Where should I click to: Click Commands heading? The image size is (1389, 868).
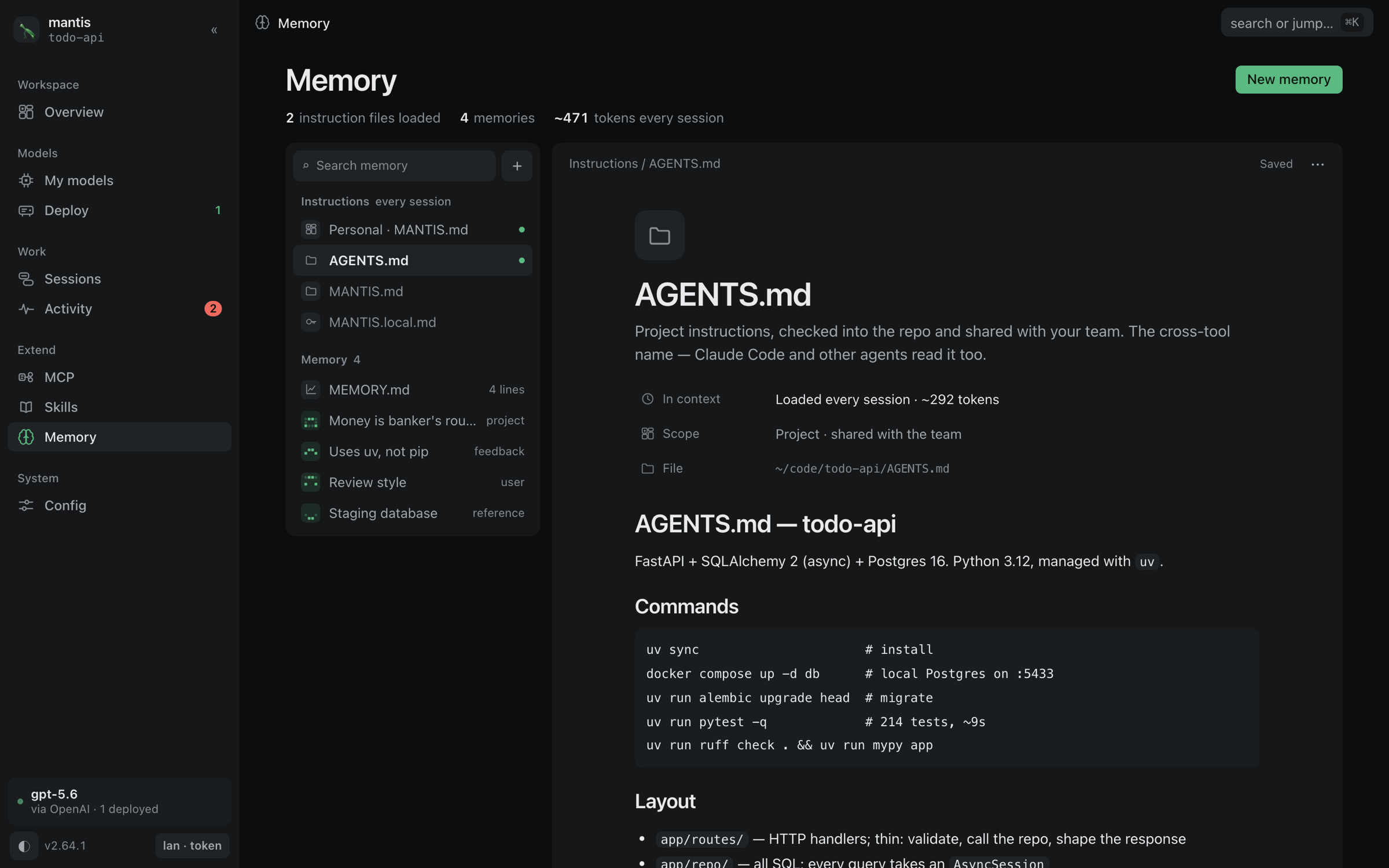coord(686,606)
